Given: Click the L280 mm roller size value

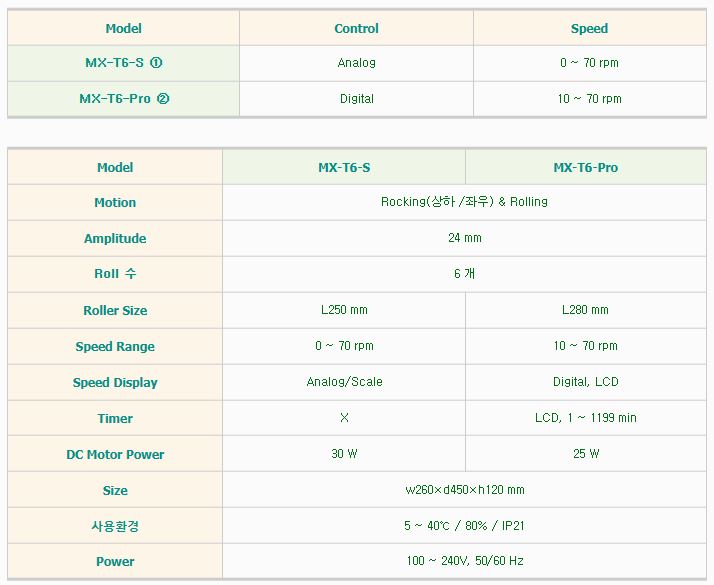Looking at the screenshot, I should click(x=585, y=310).
